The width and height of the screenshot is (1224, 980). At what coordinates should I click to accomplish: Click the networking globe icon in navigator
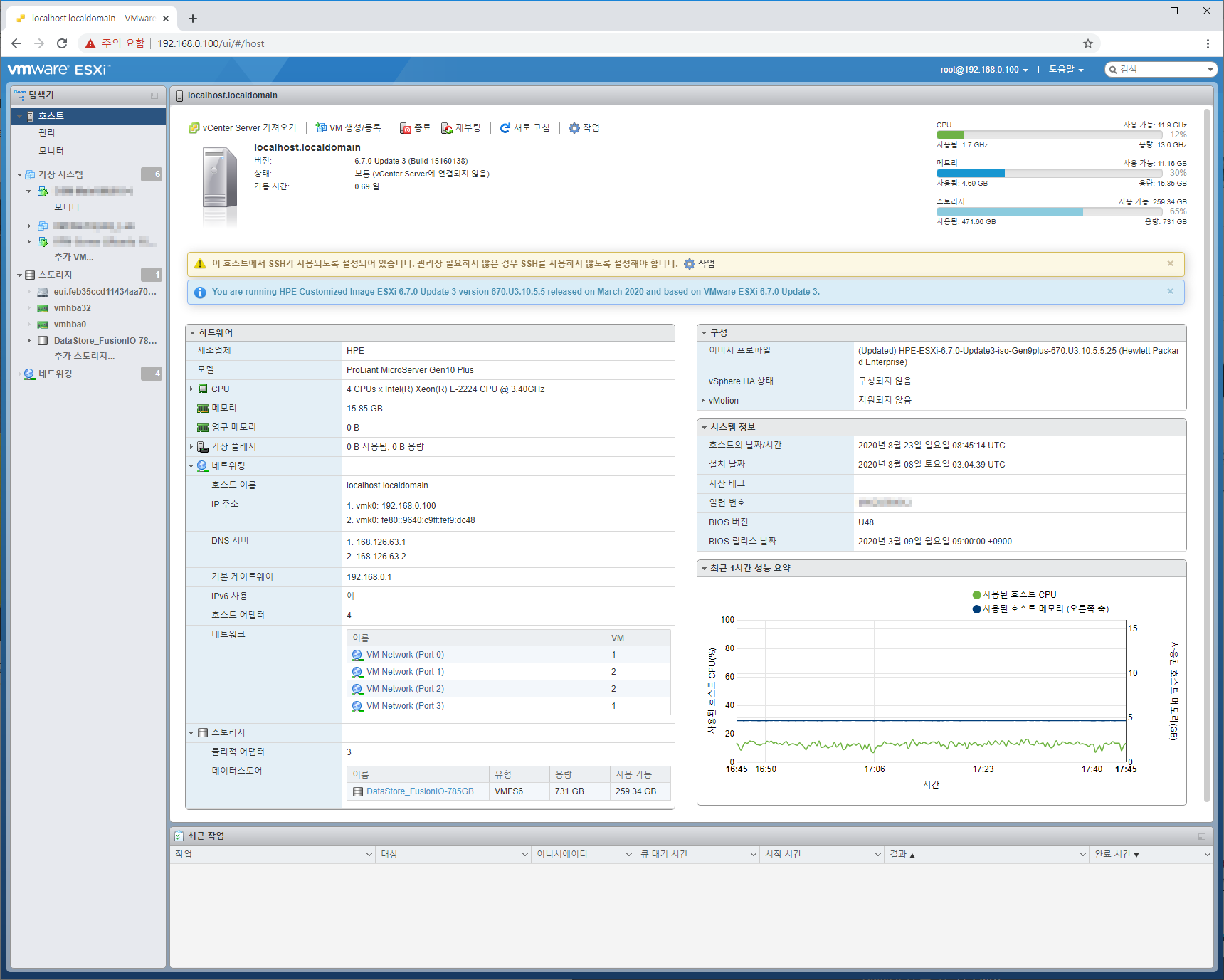(29, 374)
